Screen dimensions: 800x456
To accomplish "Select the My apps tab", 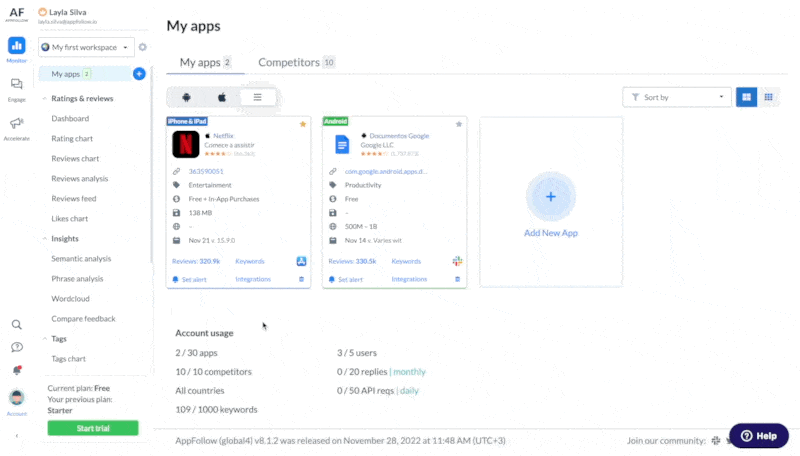I will pyautogui.click(x=205, y=62).
